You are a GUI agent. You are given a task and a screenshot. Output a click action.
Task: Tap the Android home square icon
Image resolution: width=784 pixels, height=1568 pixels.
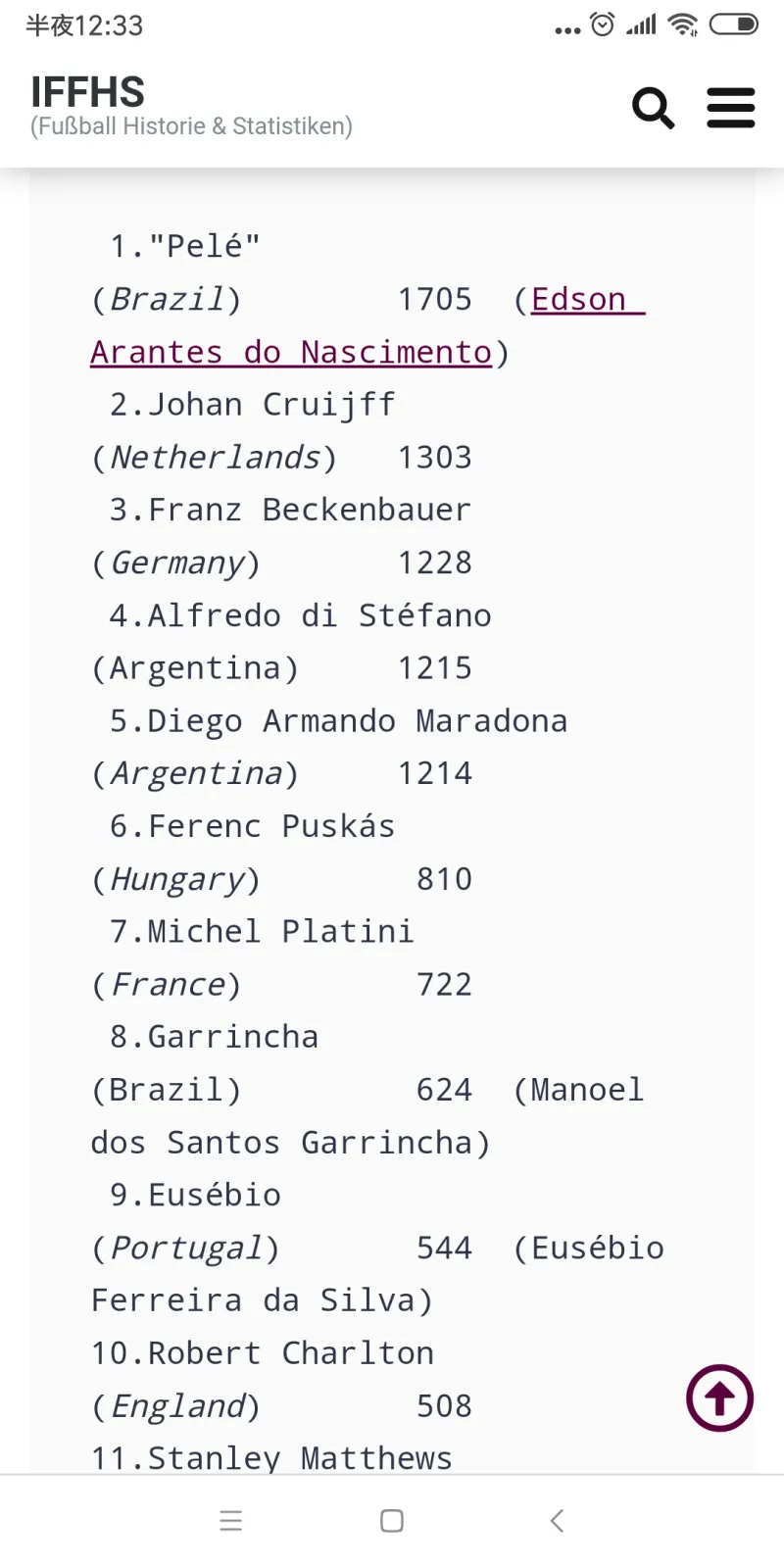click(392, 1521)
